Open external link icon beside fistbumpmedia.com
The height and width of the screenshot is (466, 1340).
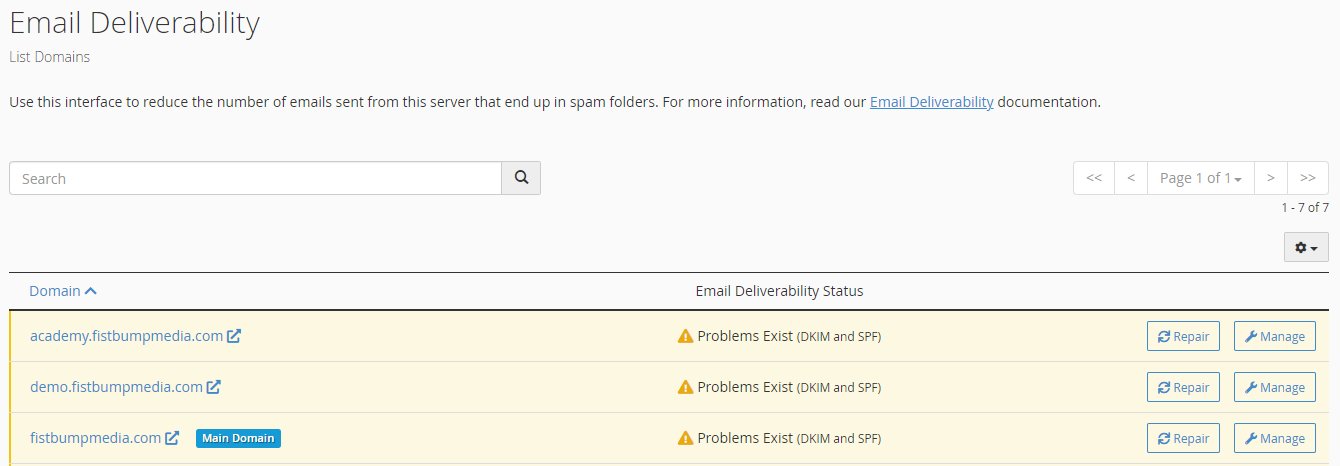[172, 438]
